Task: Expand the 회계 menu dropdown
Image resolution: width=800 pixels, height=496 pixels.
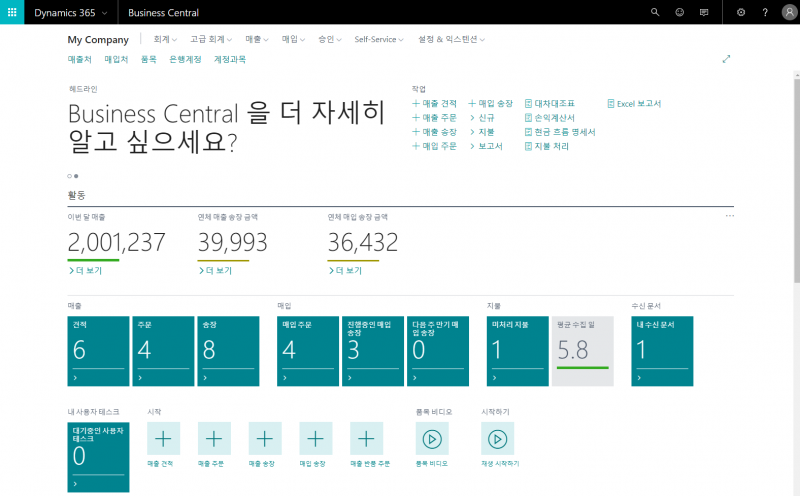Action: click(165, 39)
